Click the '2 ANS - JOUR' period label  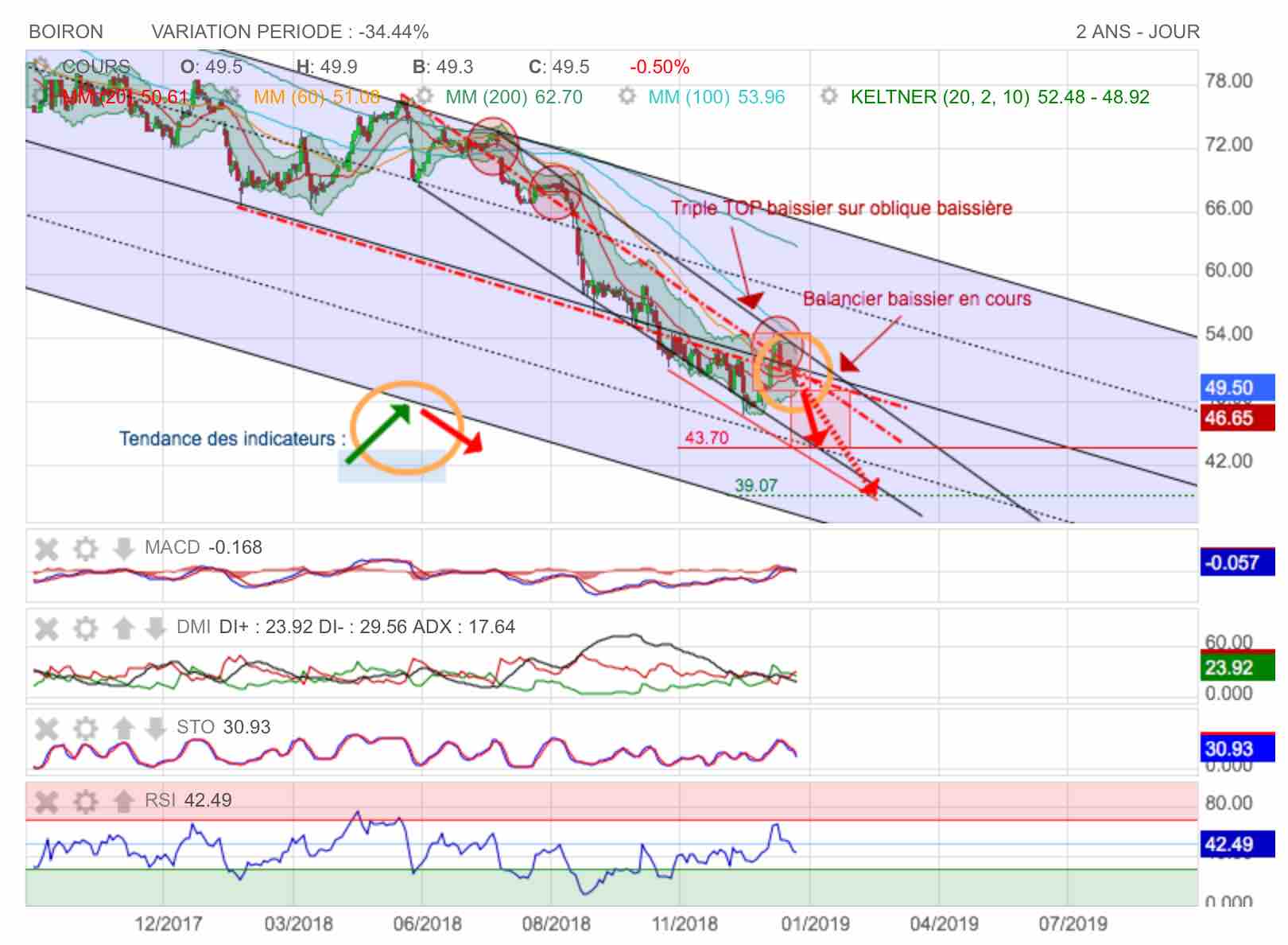click(1138, 32)
